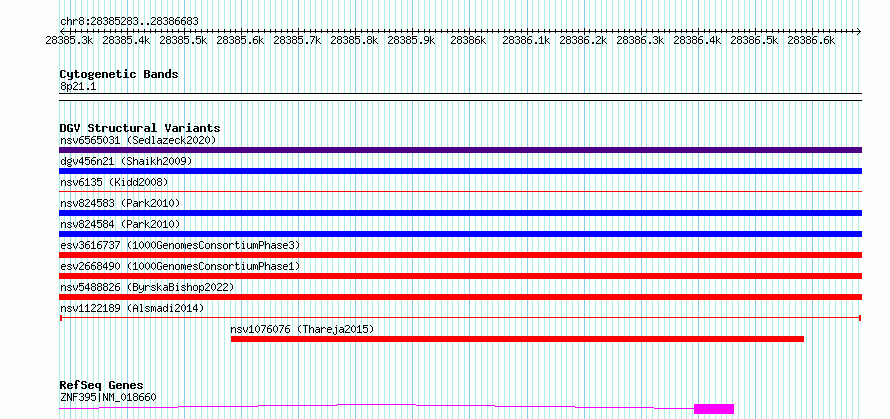Click the blue nsv824583 variant bar
Viewport: 890px width, 419px height.
point(460,213)
